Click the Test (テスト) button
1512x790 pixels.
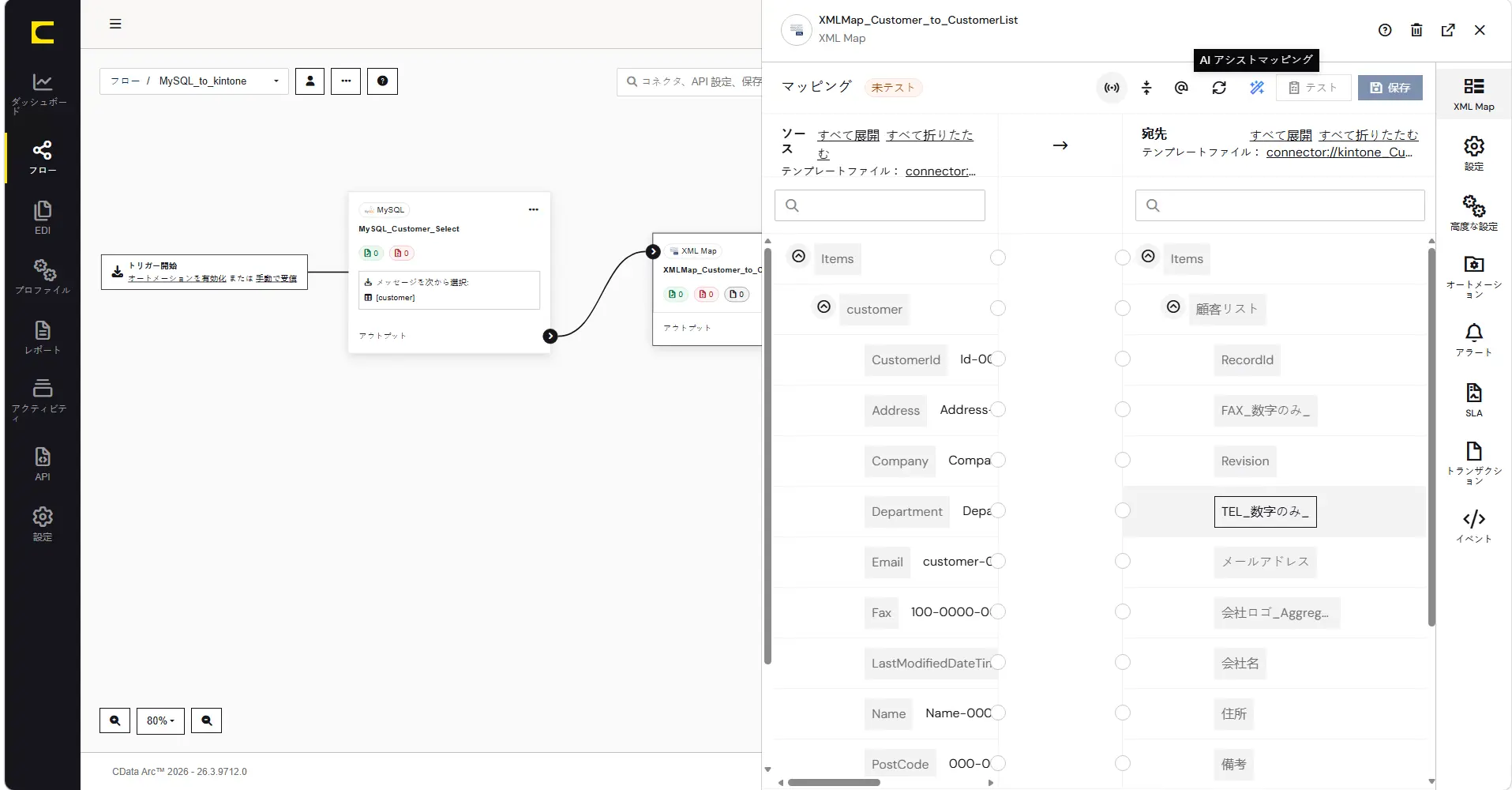(x=1313, y=88)
